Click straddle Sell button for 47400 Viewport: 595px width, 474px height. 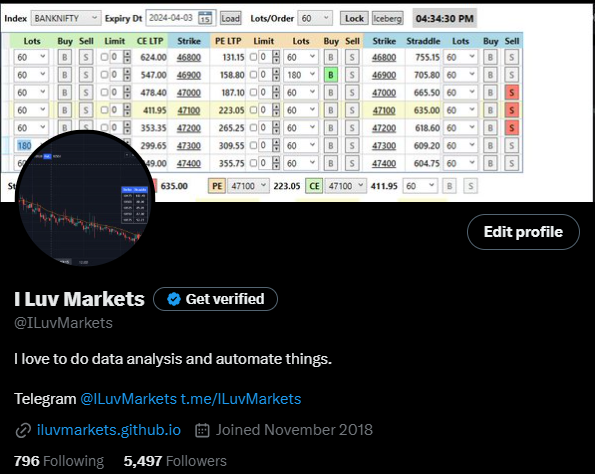click(x=512, y=163)
